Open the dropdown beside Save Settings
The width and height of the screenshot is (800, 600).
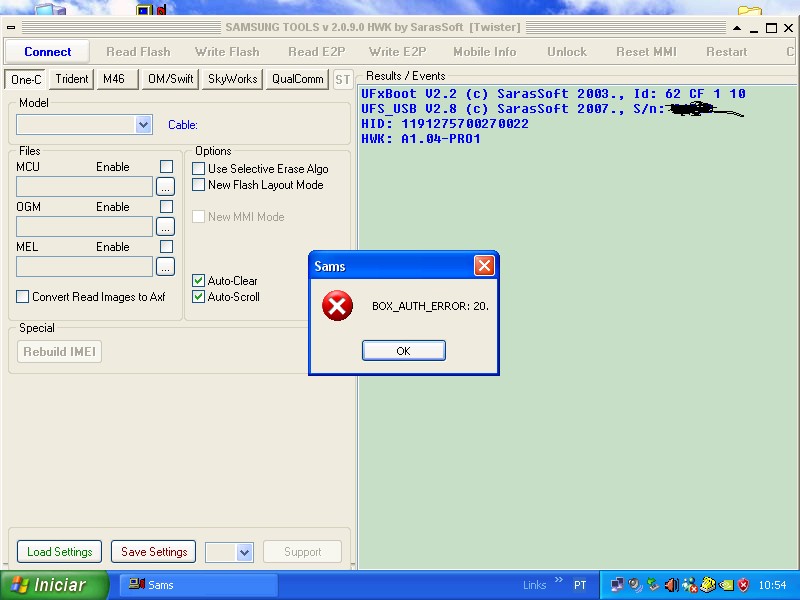244,552
